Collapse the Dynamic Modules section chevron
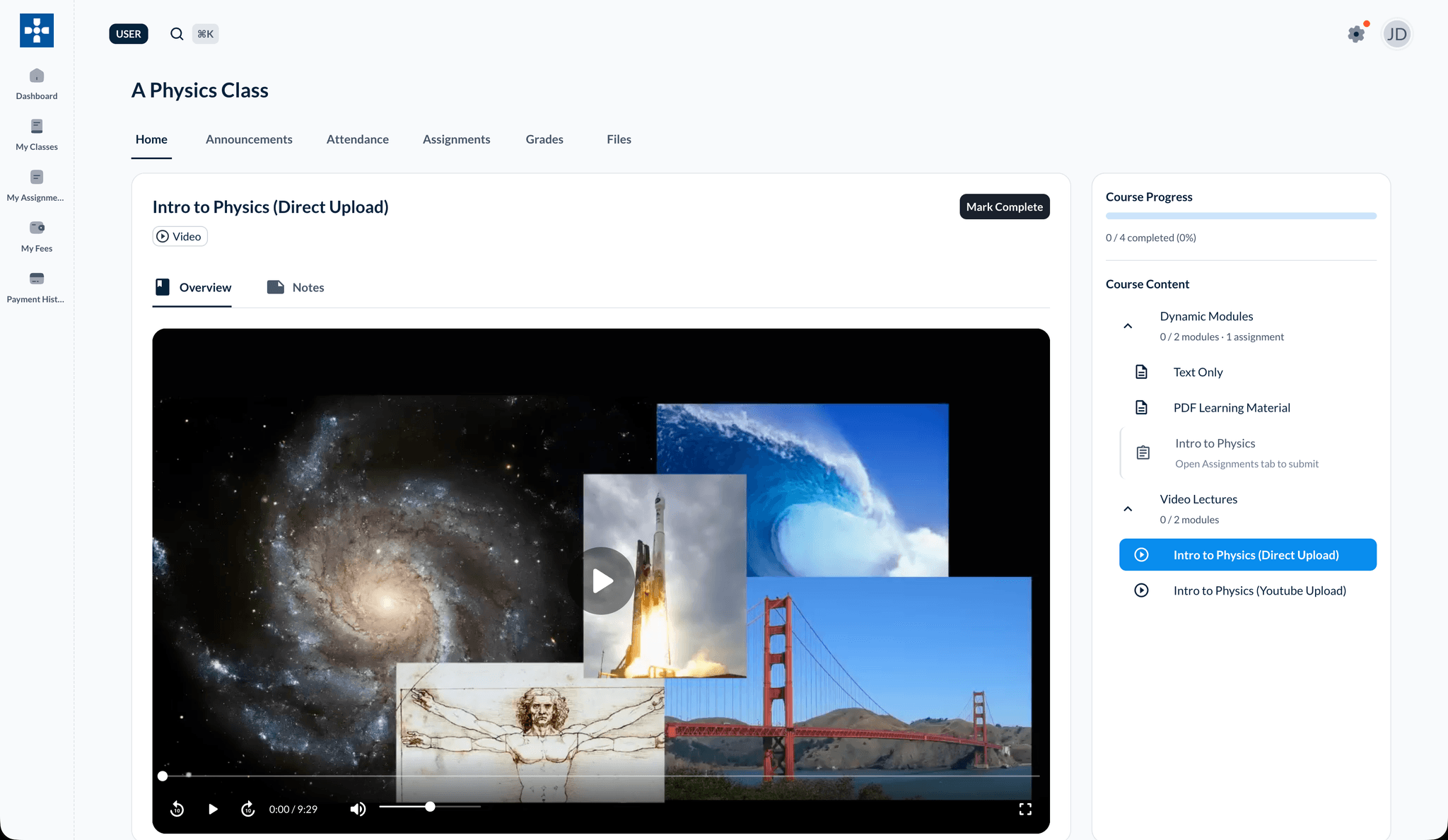Screen dimensions: 1448x840 click(1128, 326)
